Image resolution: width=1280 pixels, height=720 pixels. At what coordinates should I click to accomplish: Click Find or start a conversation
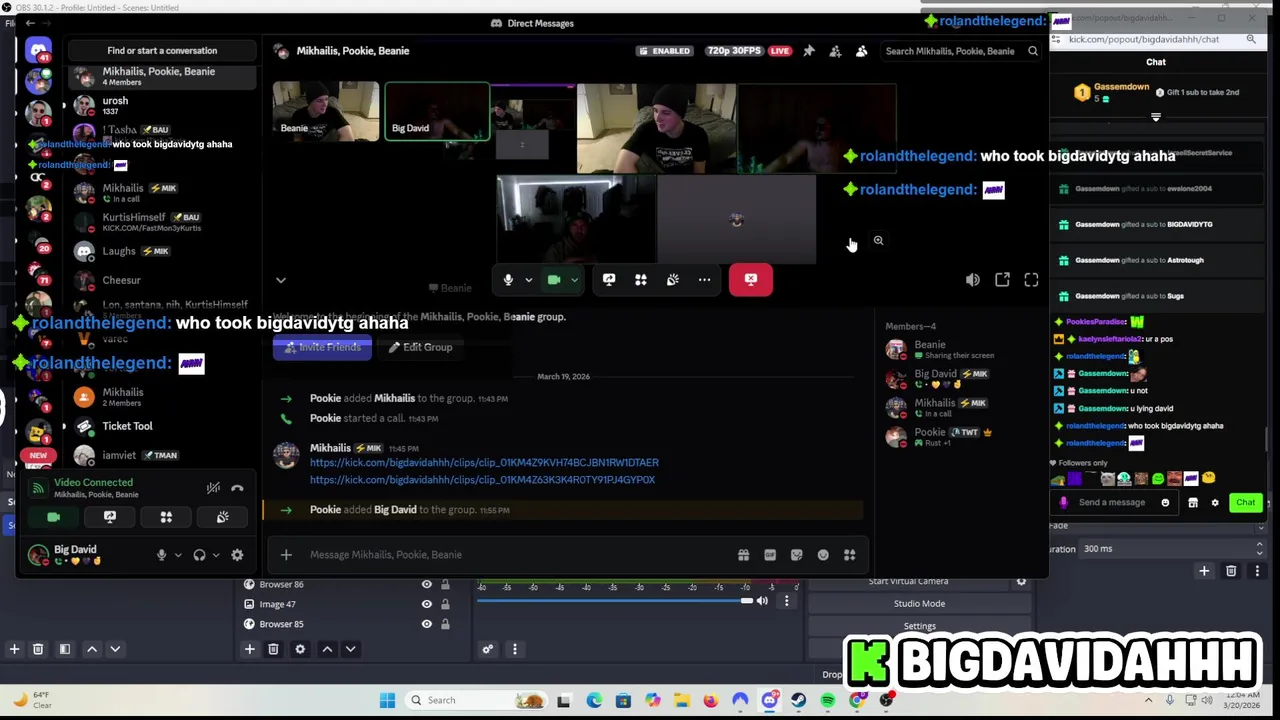pyautogui.click(x=162, y=51)
